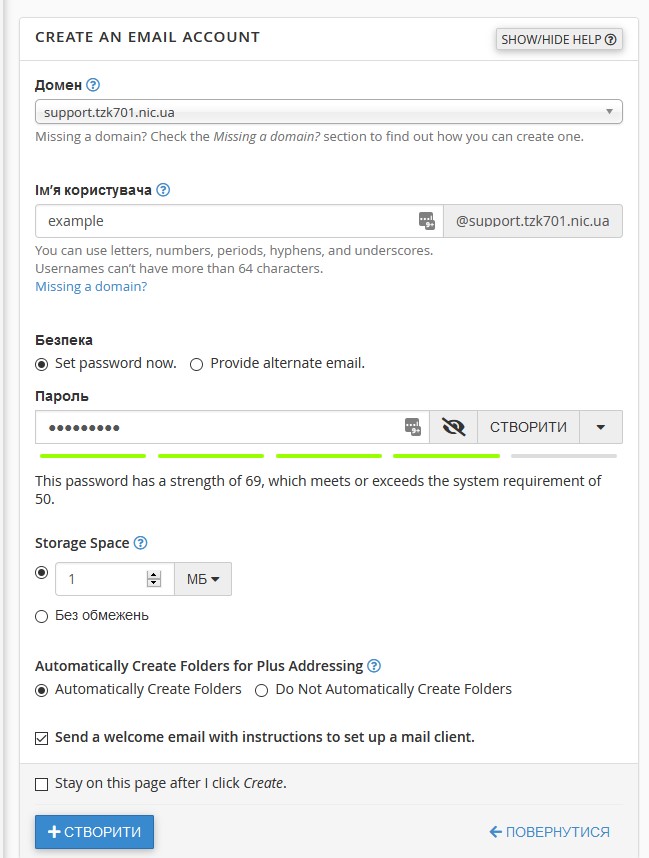This screenshot has width=649, height=858.
Task: Click password manager icon in username field
Action: 427,221
